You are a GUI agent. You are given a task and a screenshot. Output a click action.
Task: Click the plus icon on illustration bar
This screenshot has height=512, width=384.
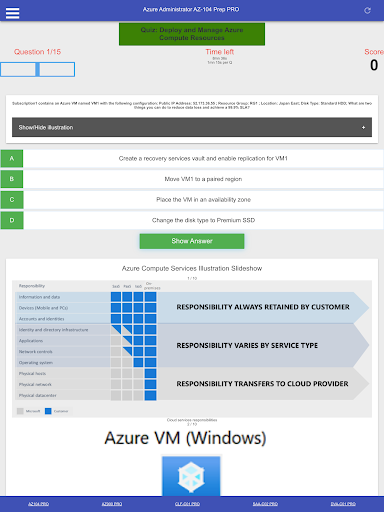(x=363, y=127)
